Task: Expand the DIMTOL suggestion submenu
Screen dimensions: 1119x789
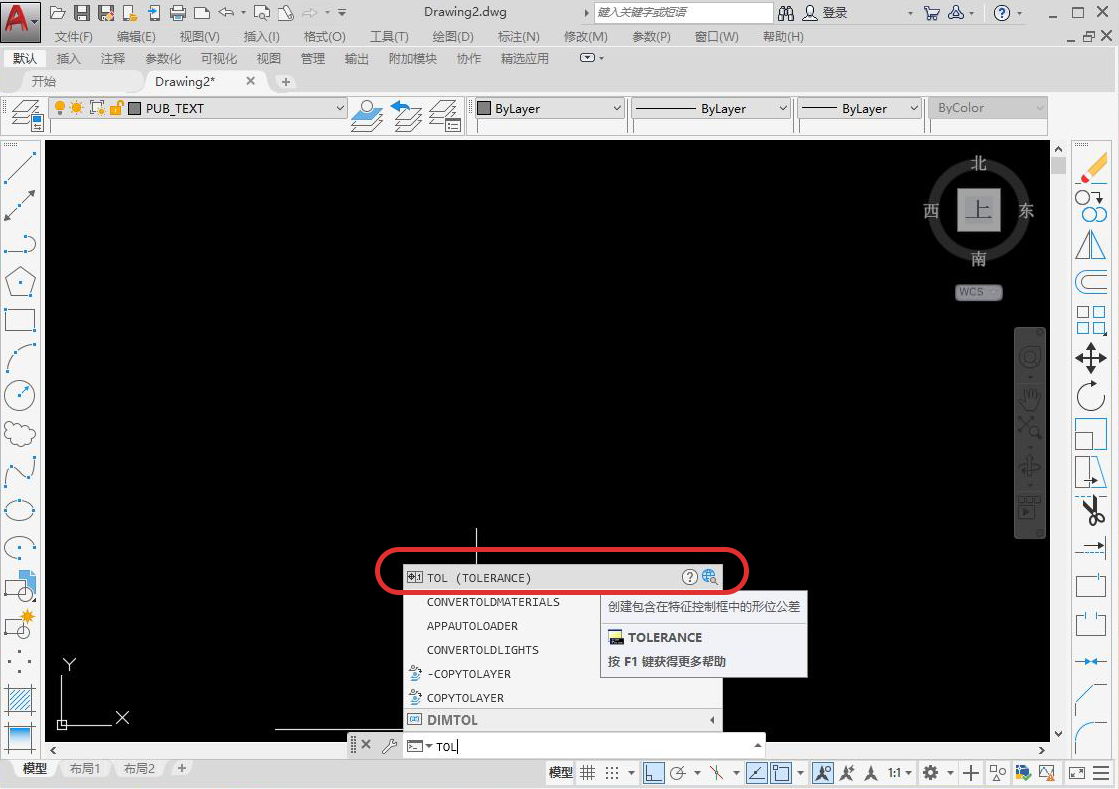Action: click(x=712, y=720)
